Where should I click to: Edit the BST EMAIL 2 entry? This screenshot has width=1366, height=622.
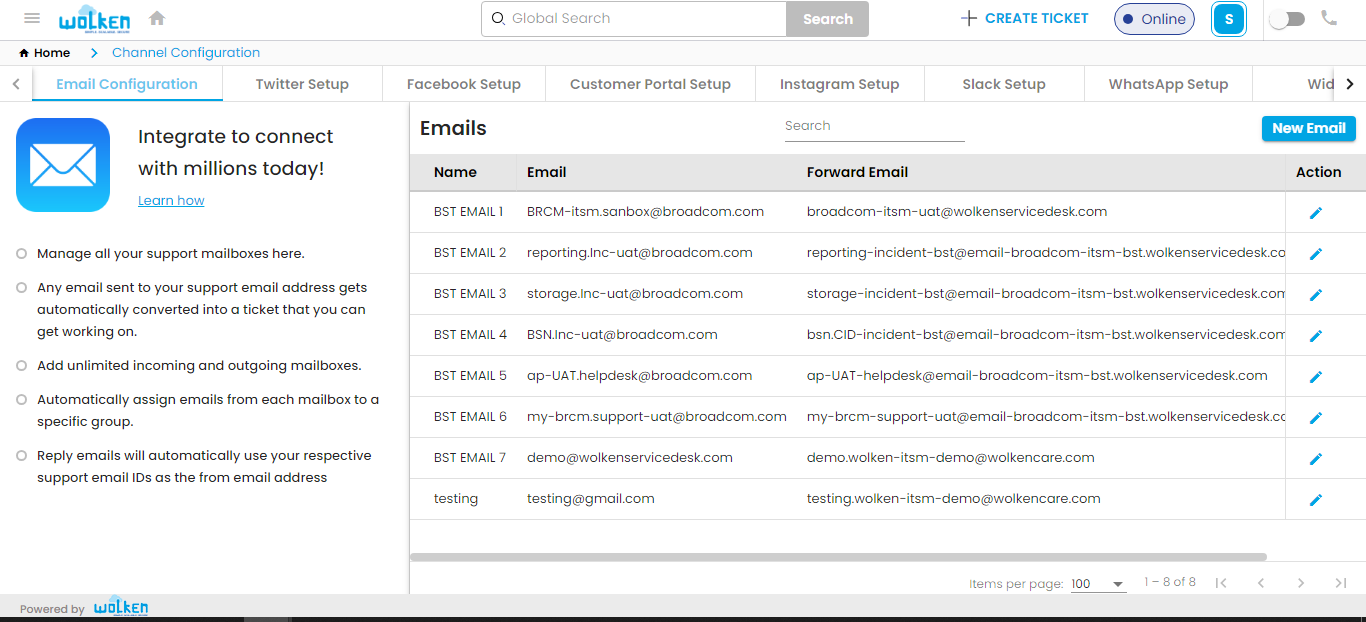tap(1316, 253)
